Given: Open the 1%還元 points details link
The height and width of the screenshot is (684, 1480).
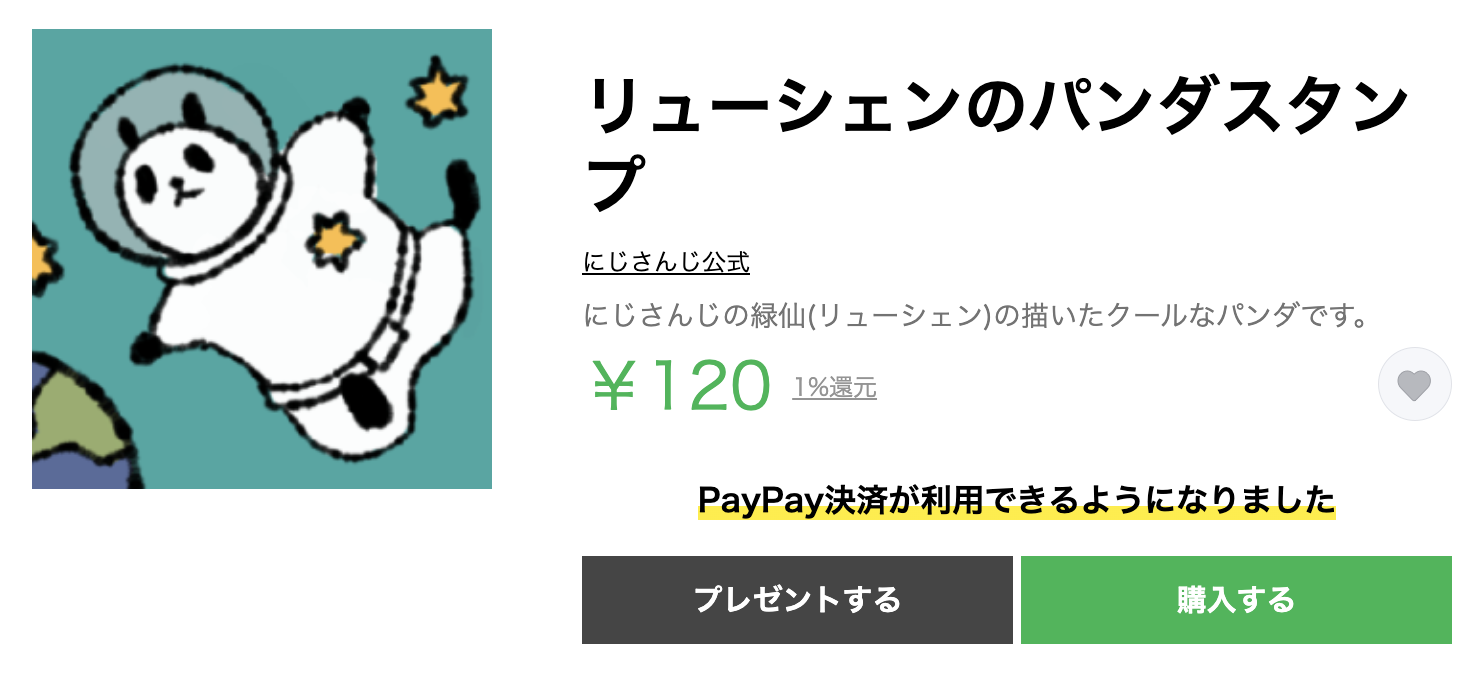Looking at the screenshot, I should [x=834, y=388].
